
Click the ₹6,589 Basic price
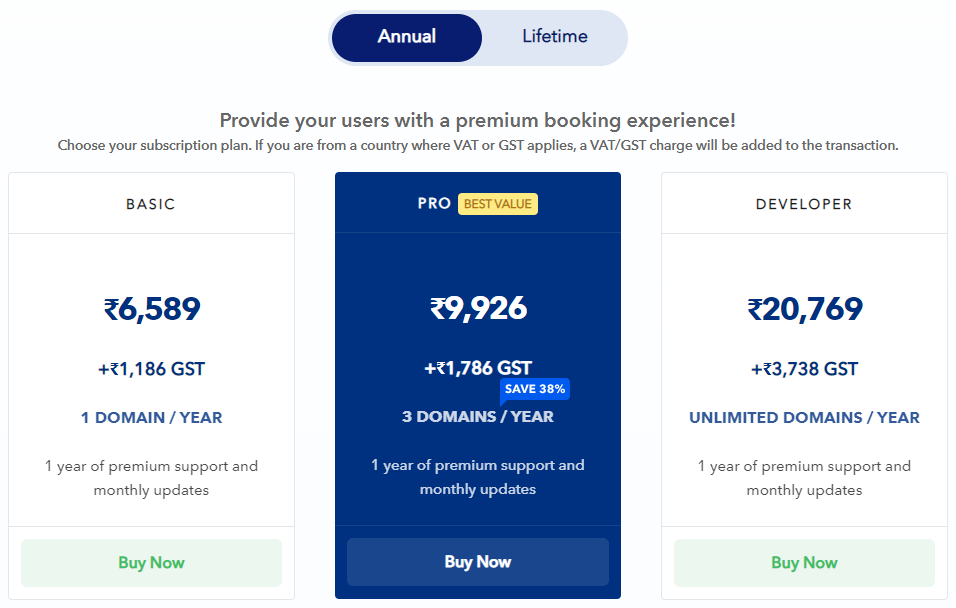152,309
